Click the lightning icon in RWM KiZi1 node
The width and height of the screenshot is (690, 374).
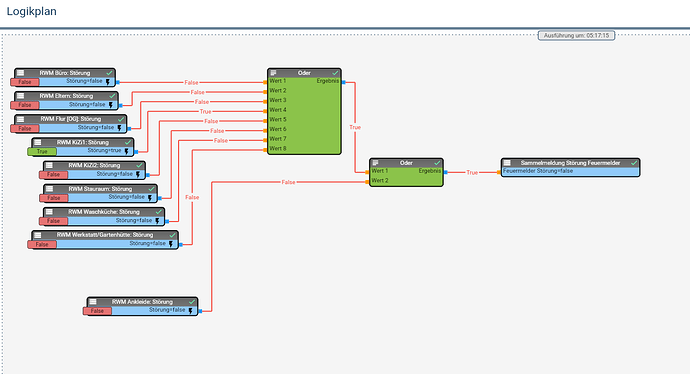pyautogui.click(x=126, y=151)
